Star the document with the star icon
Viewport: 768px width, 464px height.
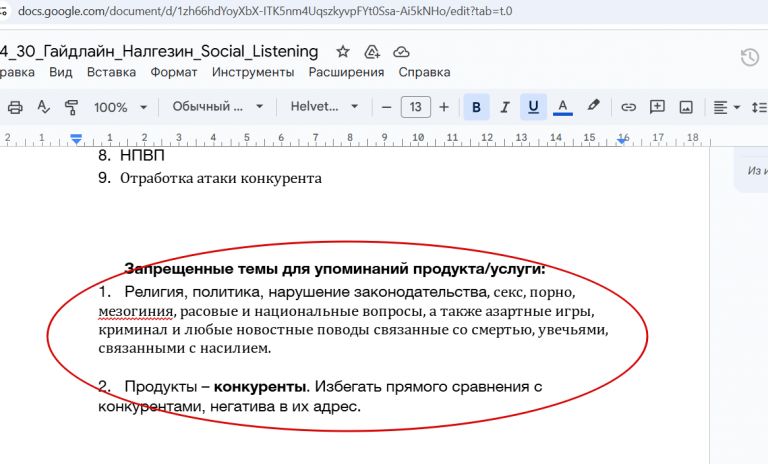(343, 51)
